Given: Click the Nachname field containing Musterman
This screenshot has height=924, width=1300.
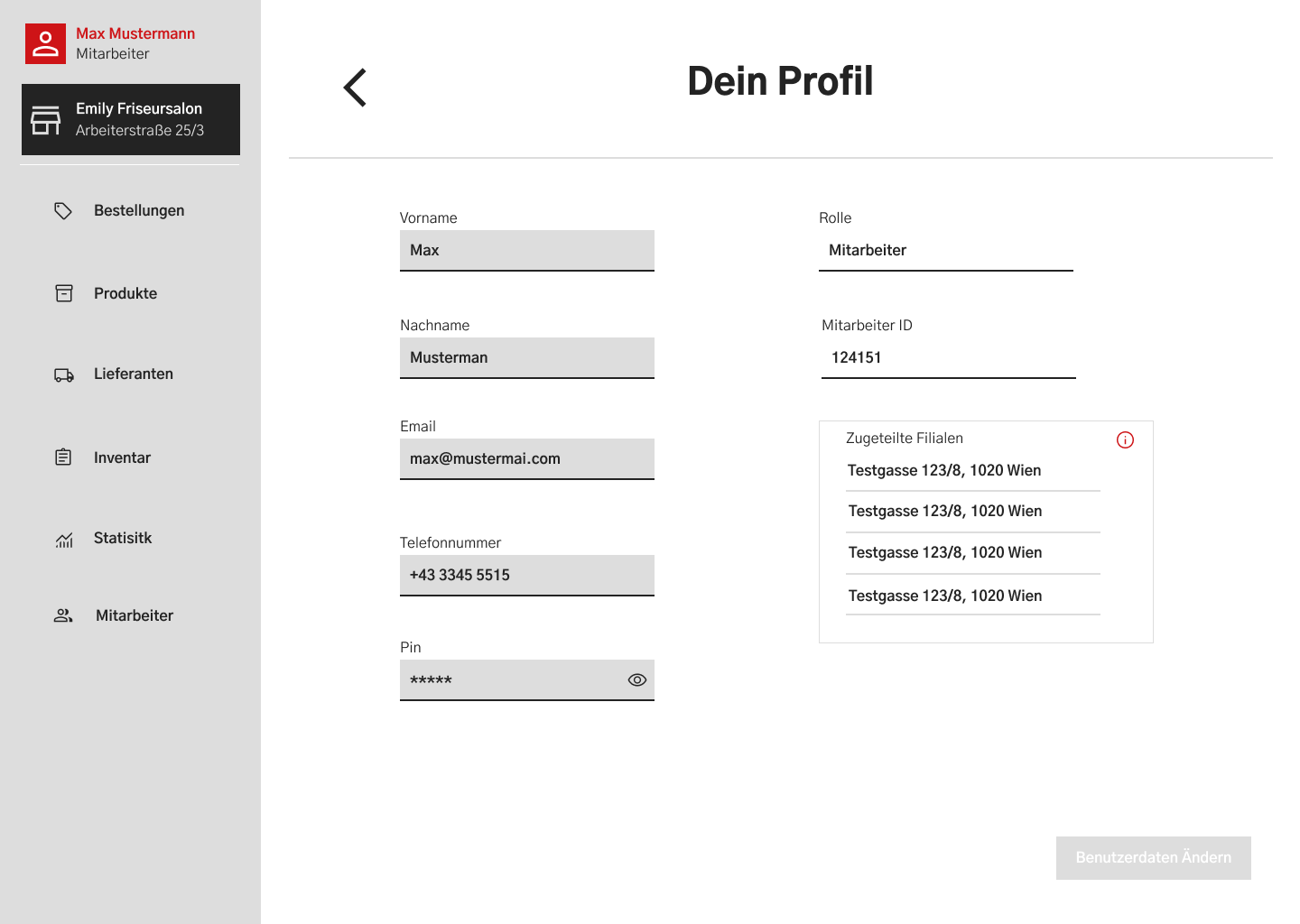Looking at the screenshot, I should (x=526, y=357).
